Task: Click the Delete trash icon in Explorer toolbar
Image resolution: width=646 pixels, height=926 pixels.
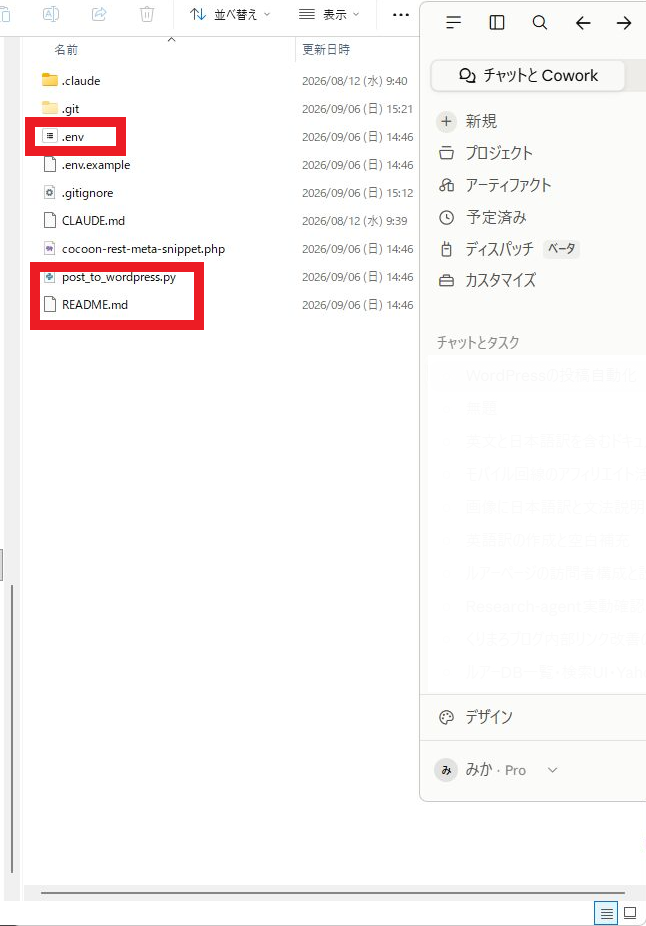Action: pos(147,14)
